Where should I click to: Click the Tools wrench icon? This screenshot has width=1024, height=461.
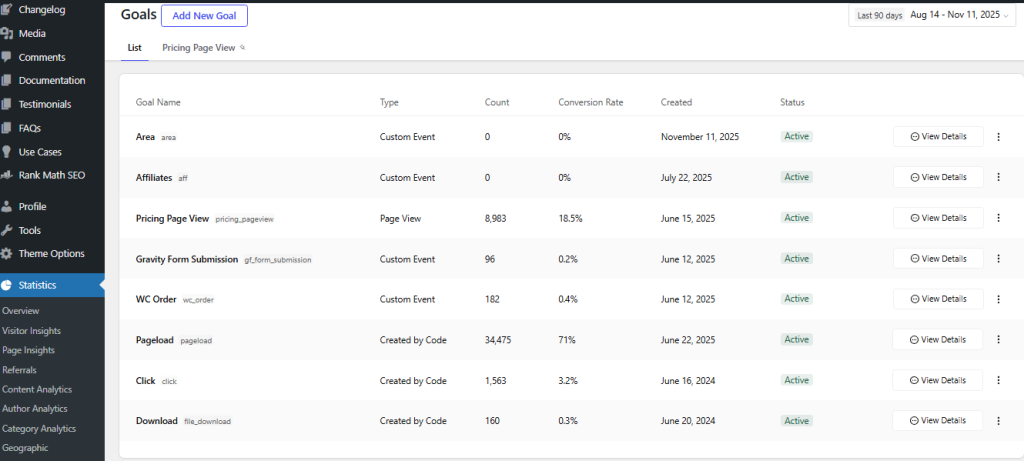click(7, 230)
